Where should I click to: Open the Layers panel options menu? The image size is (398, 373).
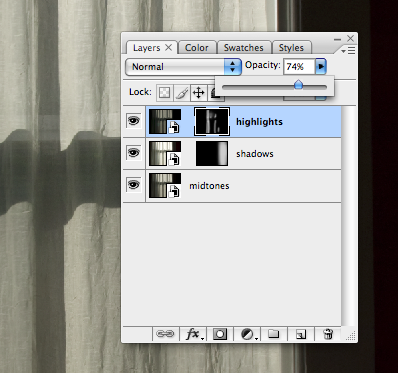tap(348, 51)
